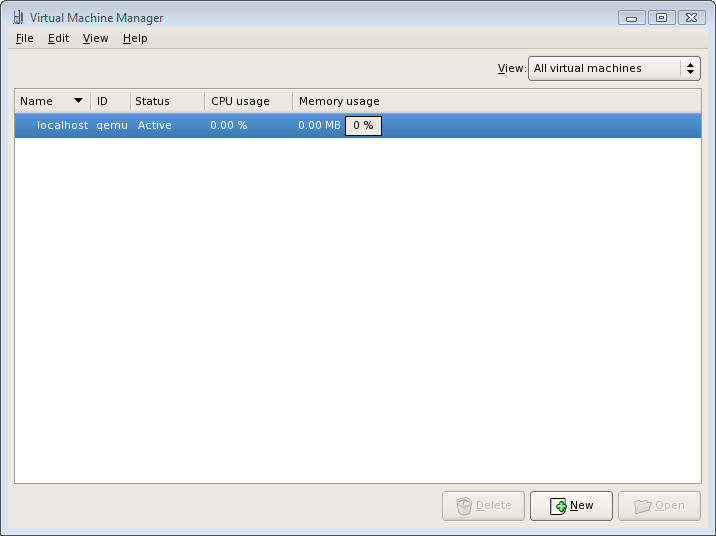Expand the All virtual machines dropdown
This screenshot has width=716, height=536.
pyautogui.click(x=614, y=68)
